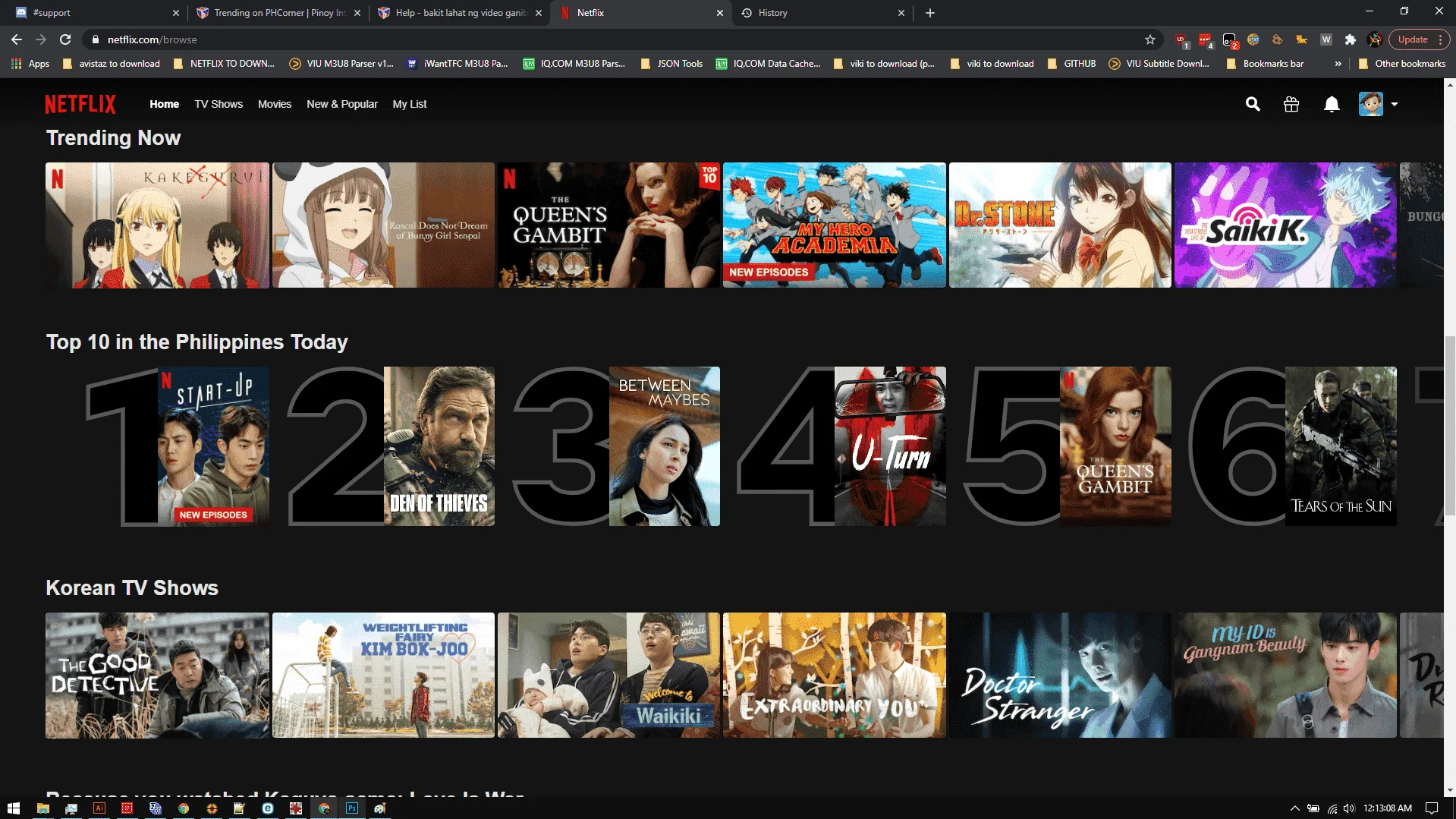
Task: Open Rascal Does Not Dream of Bunny Girl Senpai
Action: (383, 225)
